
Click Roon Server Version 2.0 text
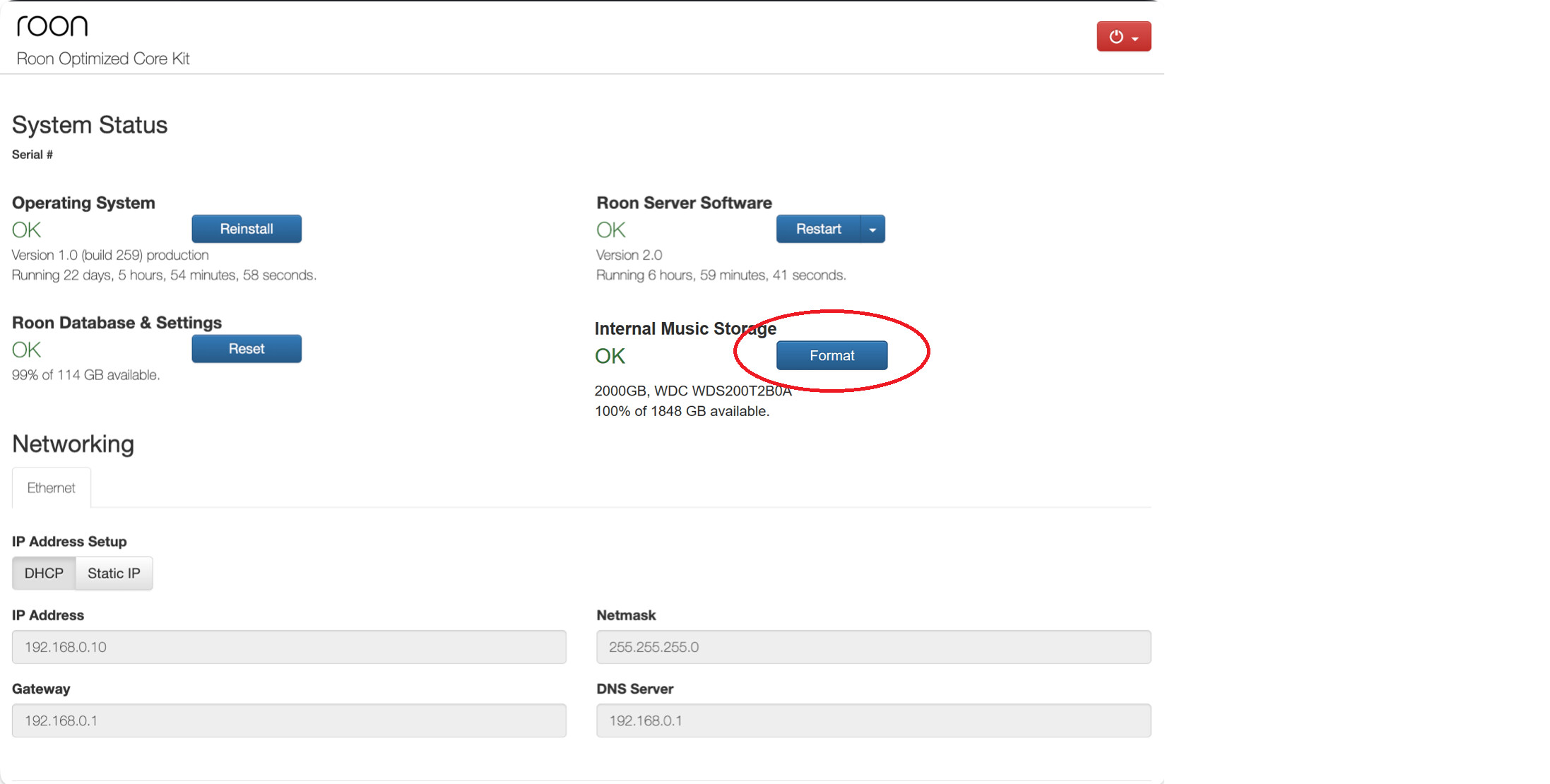pyautogui.click(x=629, y=255)
